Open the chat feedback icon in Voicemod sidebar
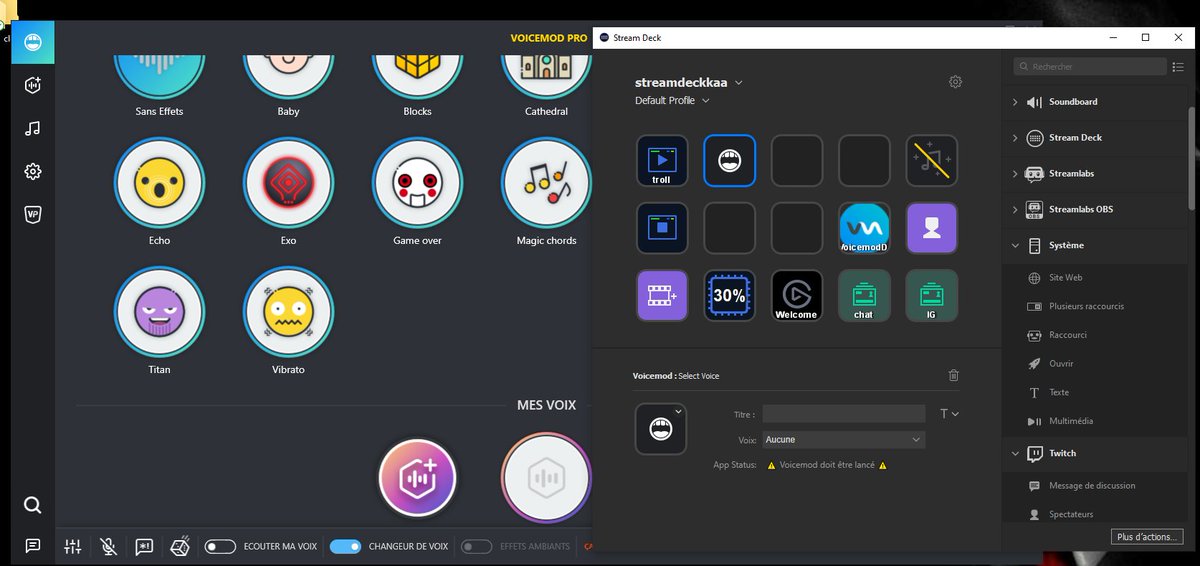This screenshot has width=1200, height=566. click(33, 545)
